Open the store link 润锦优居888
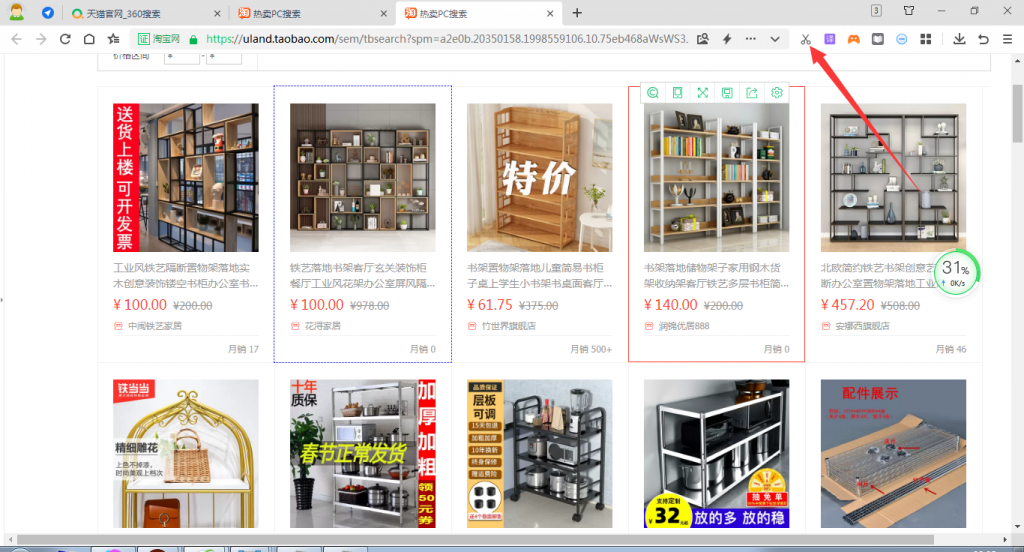The height and width of the screenshot is (552, 1024). (x=684, y=326)
